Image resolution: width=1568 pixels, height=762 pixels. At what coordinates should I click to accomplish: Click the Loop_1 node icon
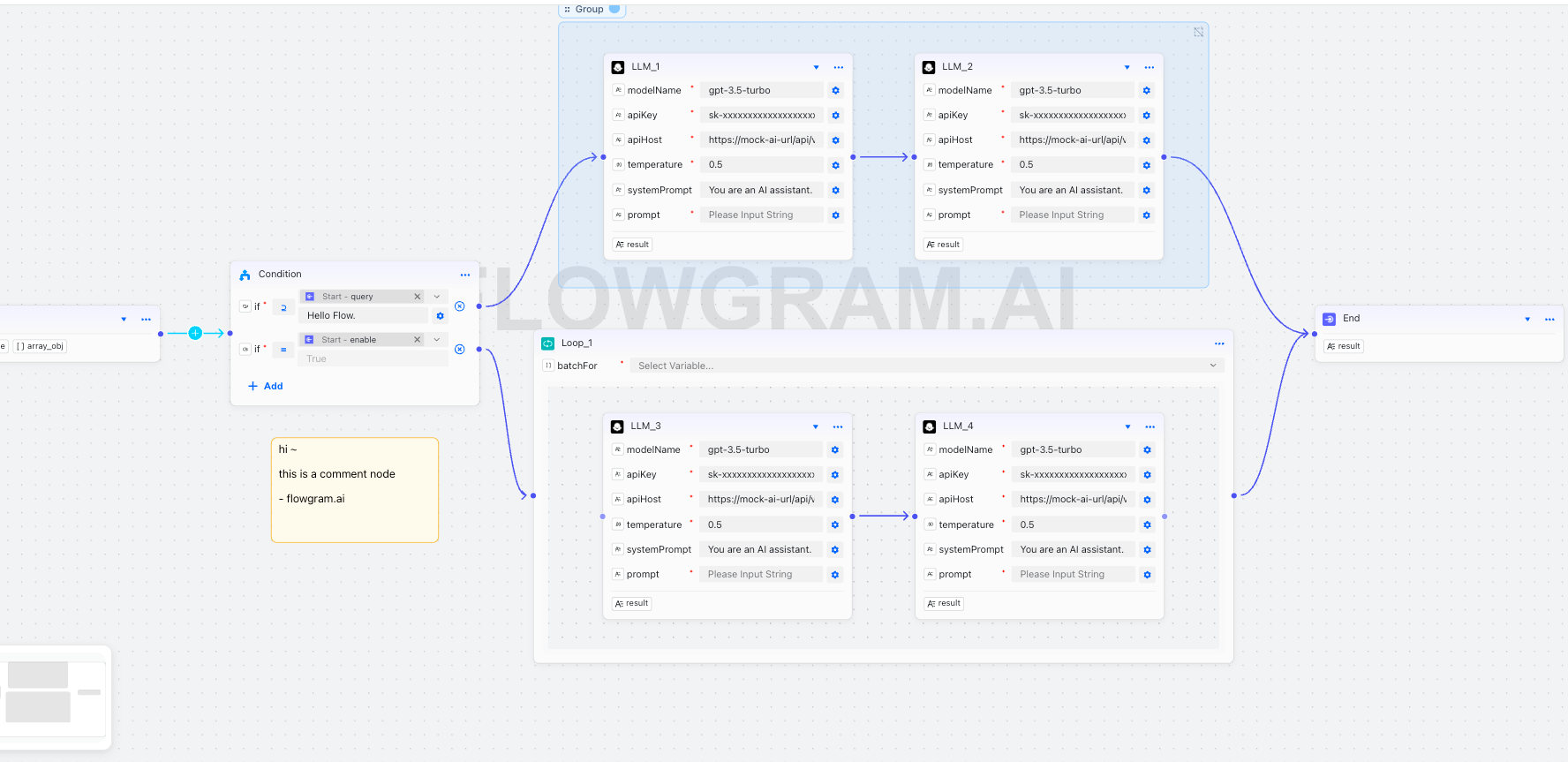[548, 343]
